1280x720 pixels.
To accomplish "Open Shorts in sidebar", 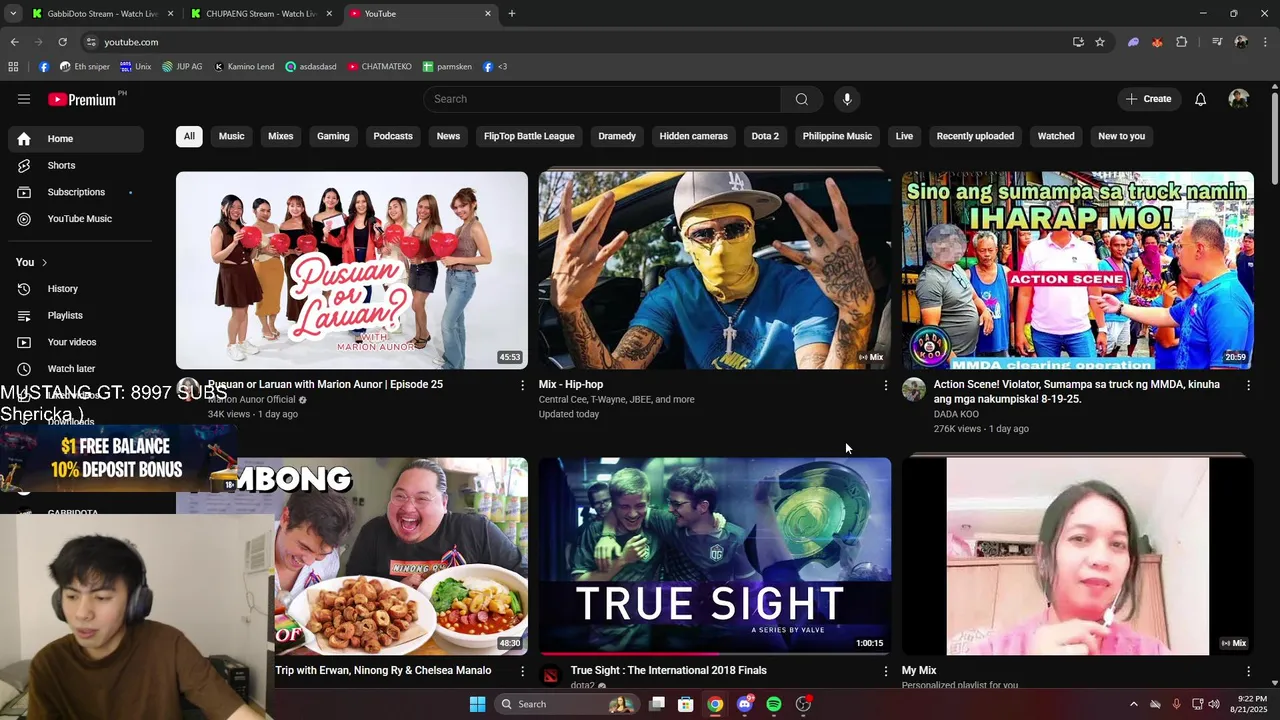I will click(76, 165).
